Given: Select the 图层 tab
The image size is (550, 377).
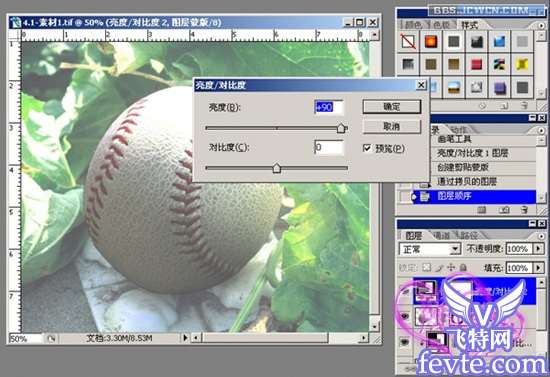Looking at the screenshot, I should point(414,235).
